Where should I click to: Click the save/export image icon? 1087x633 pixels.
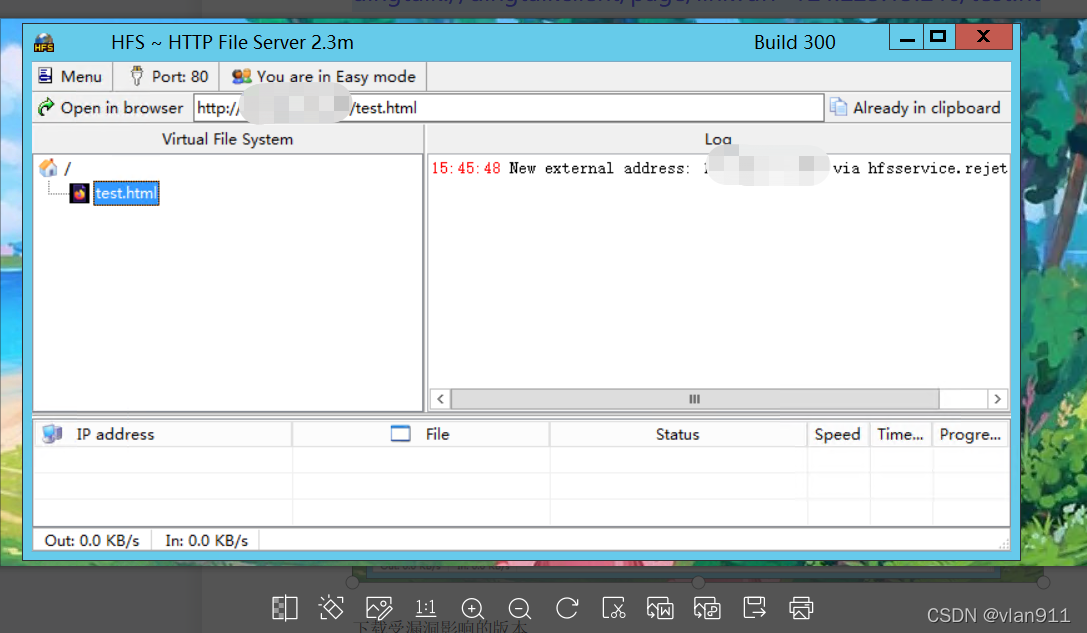(754, 608)
